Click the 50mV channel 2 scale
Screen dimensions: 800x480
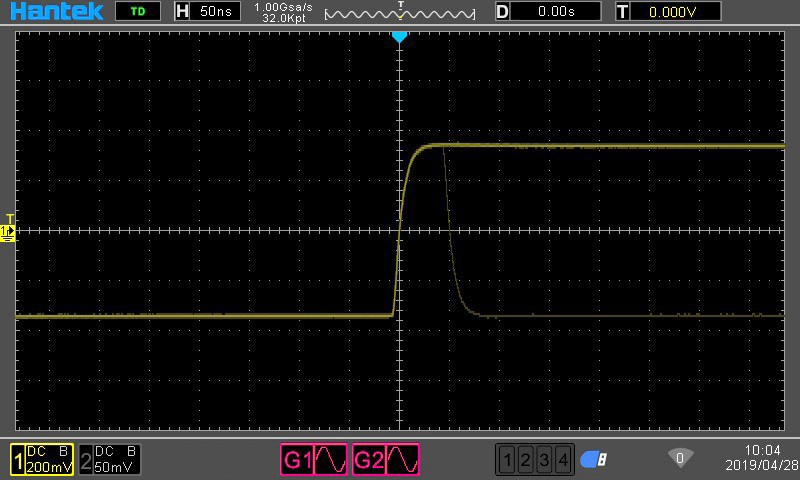tap(114, 467)
